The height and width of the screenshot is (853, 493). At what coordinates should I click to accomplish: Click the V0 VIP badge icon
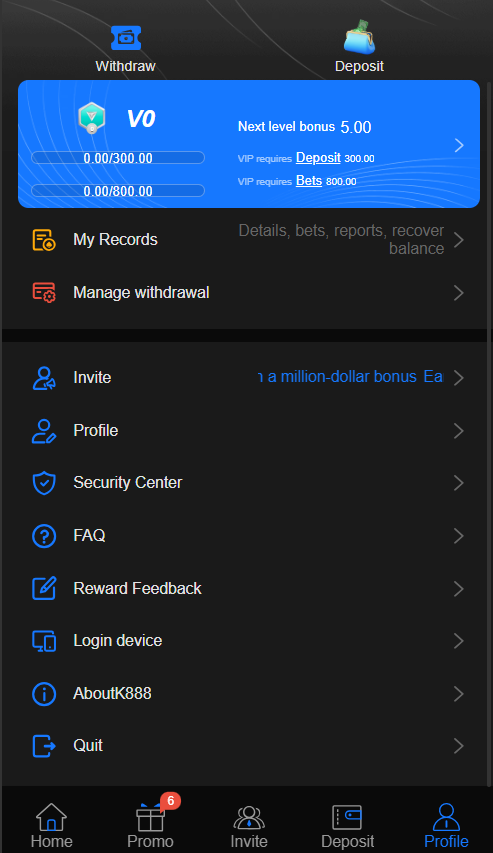pos(91,118)
